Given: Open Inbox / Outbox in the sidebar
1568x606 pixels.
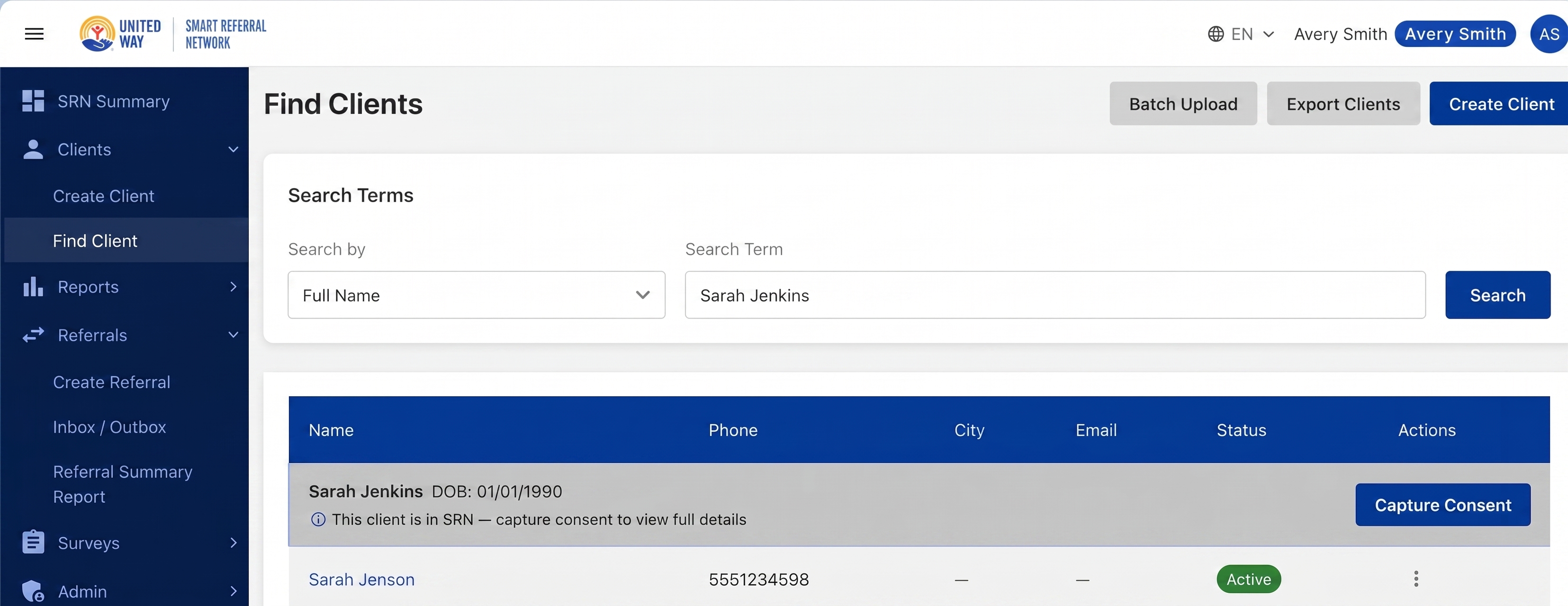Looking at the screenshot, I should click(109, 427).
